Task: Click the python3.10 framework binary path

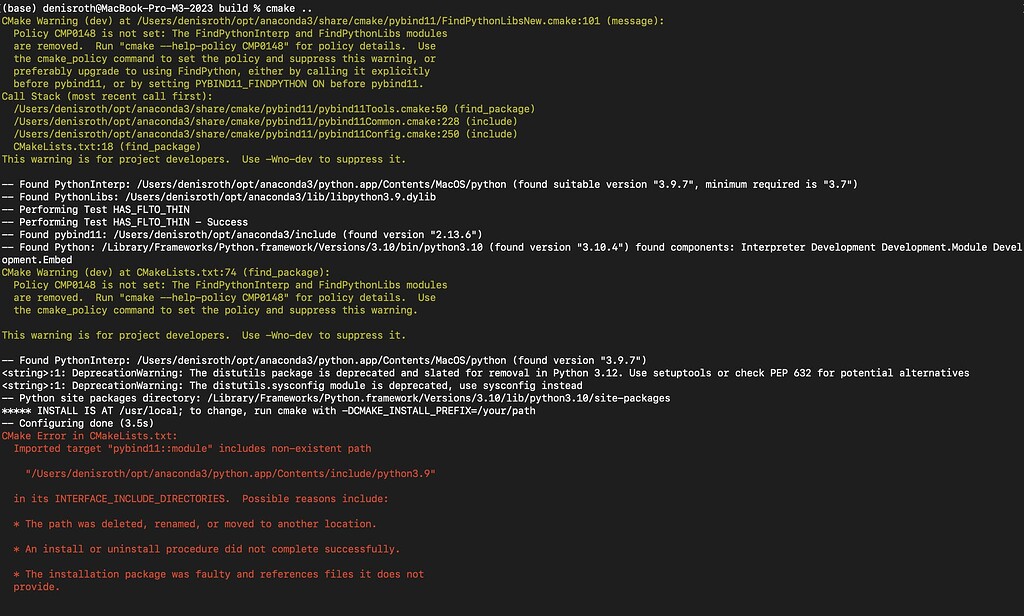Action: 292,248
